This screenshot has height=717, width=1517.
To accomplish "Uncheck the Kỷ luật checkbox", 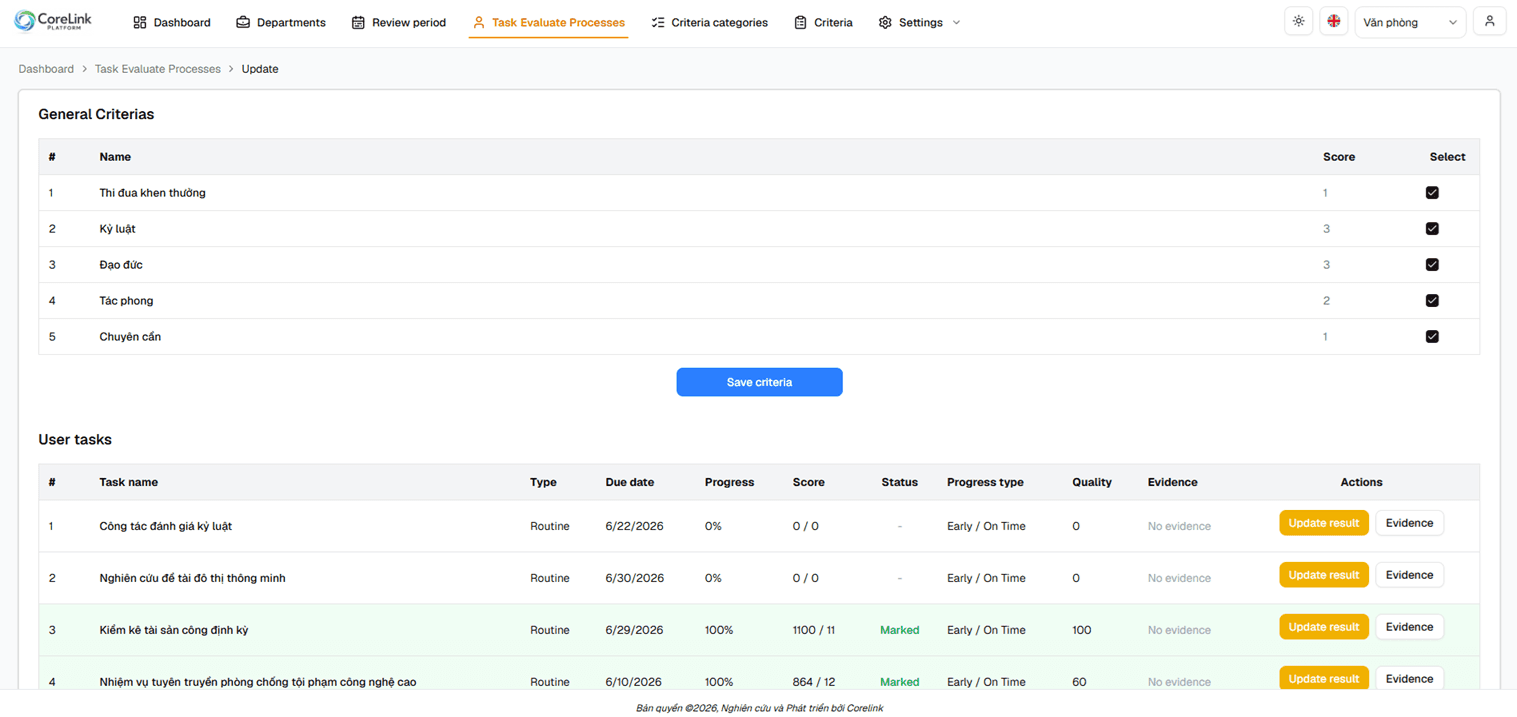I will [x=1432, y=229].
